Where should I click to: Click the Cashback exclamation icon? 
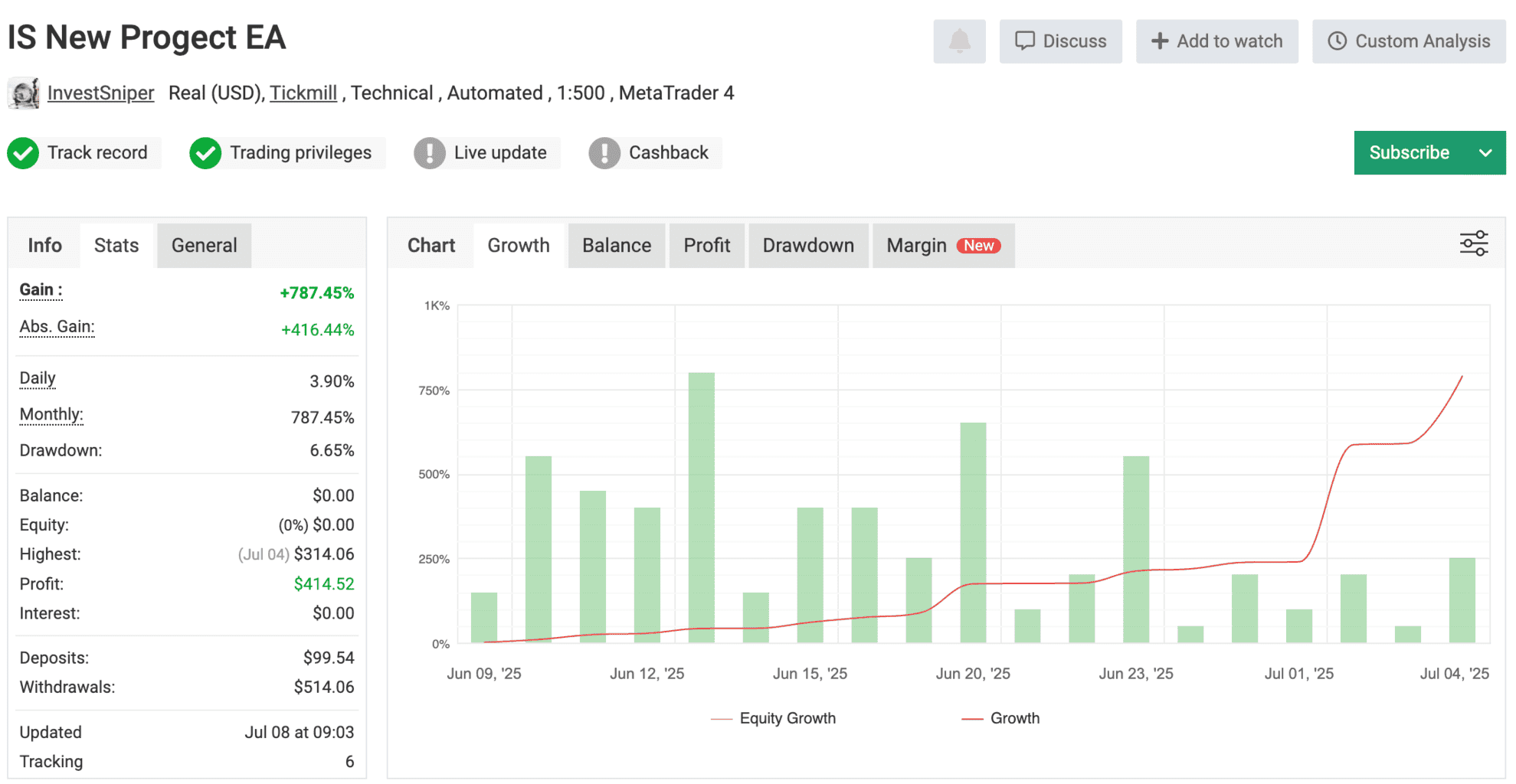click(x=604, y=153)
